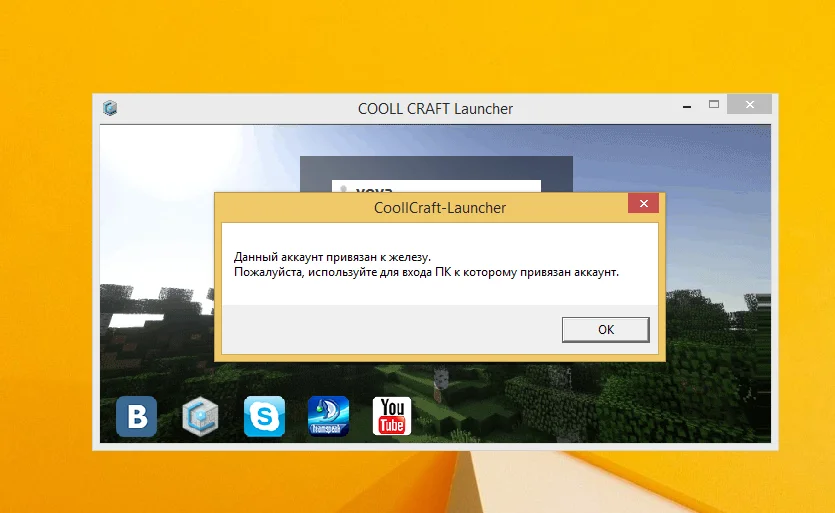Close the CoollCraft-Launcher error dialog
835x513 pixels.
[x=642, y=206]
